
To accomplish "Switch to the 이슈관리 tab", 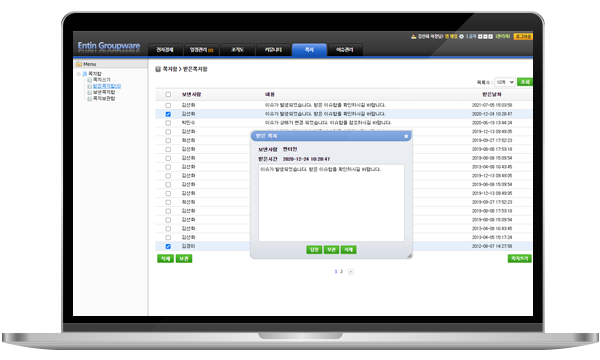I will pyautogui.click(x=345, y=50).
